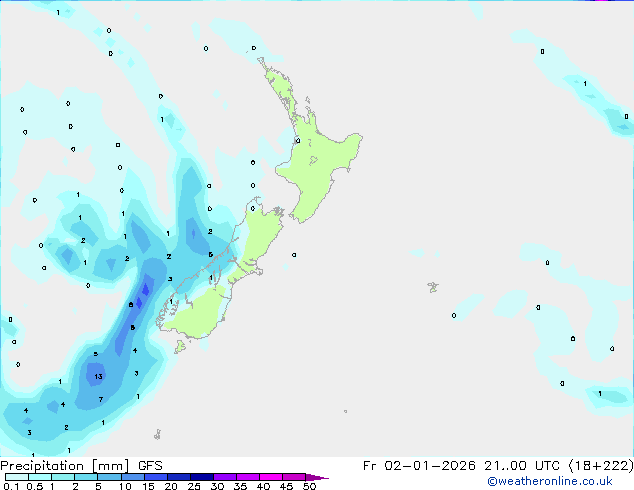Screen dimensions: 634x490
Task: Click the 'Precipitation [mm] GFS' title text
Action: (x=81, y=466)
